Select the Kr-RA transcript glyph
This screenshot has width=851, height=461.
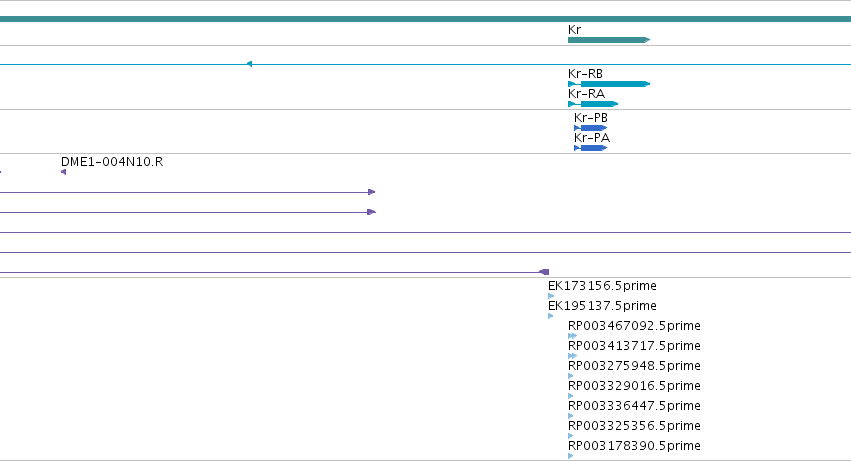[593, 104]
